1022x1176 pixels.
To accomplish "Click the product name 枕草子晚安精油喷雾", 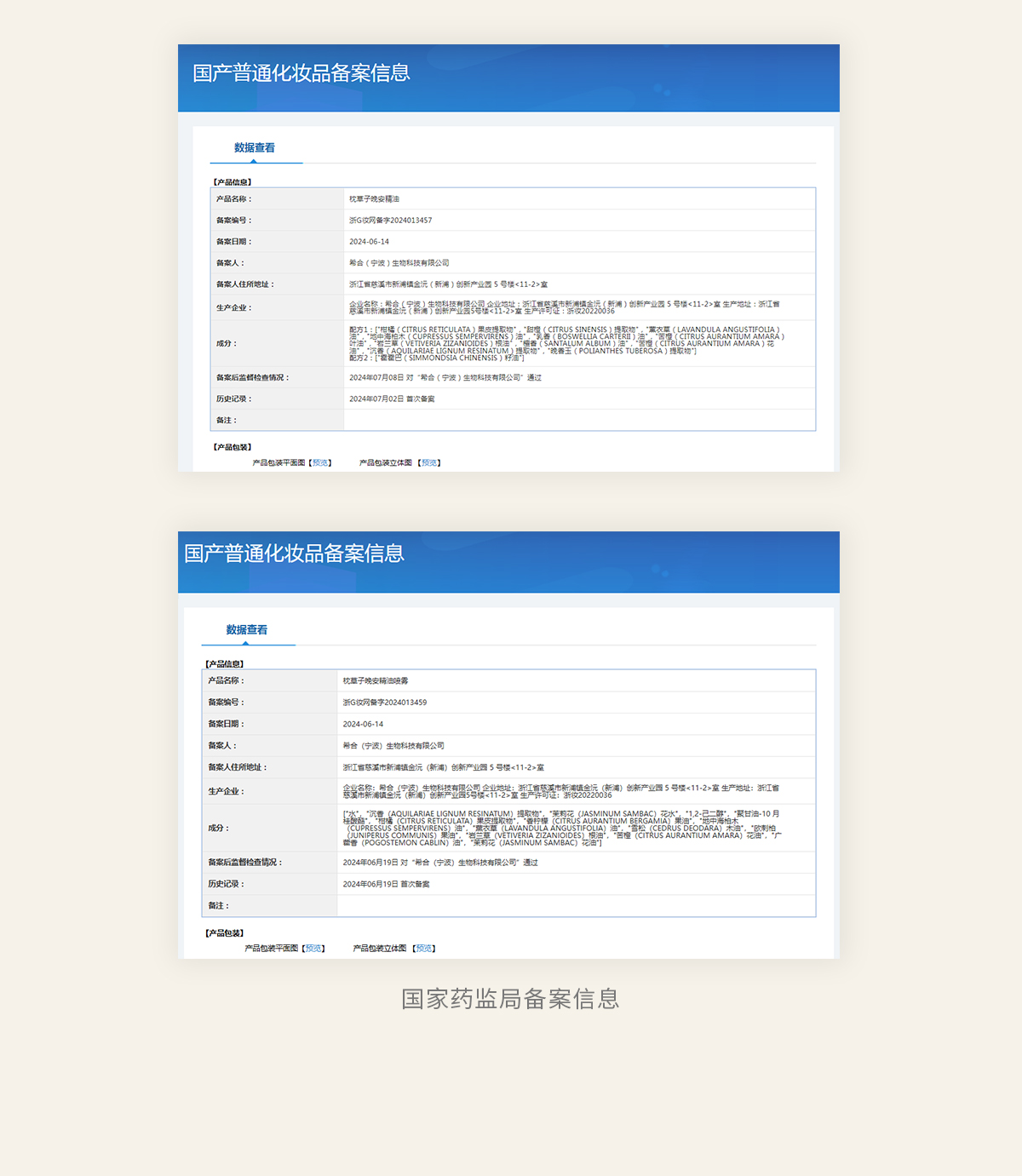I will [376, 681].
